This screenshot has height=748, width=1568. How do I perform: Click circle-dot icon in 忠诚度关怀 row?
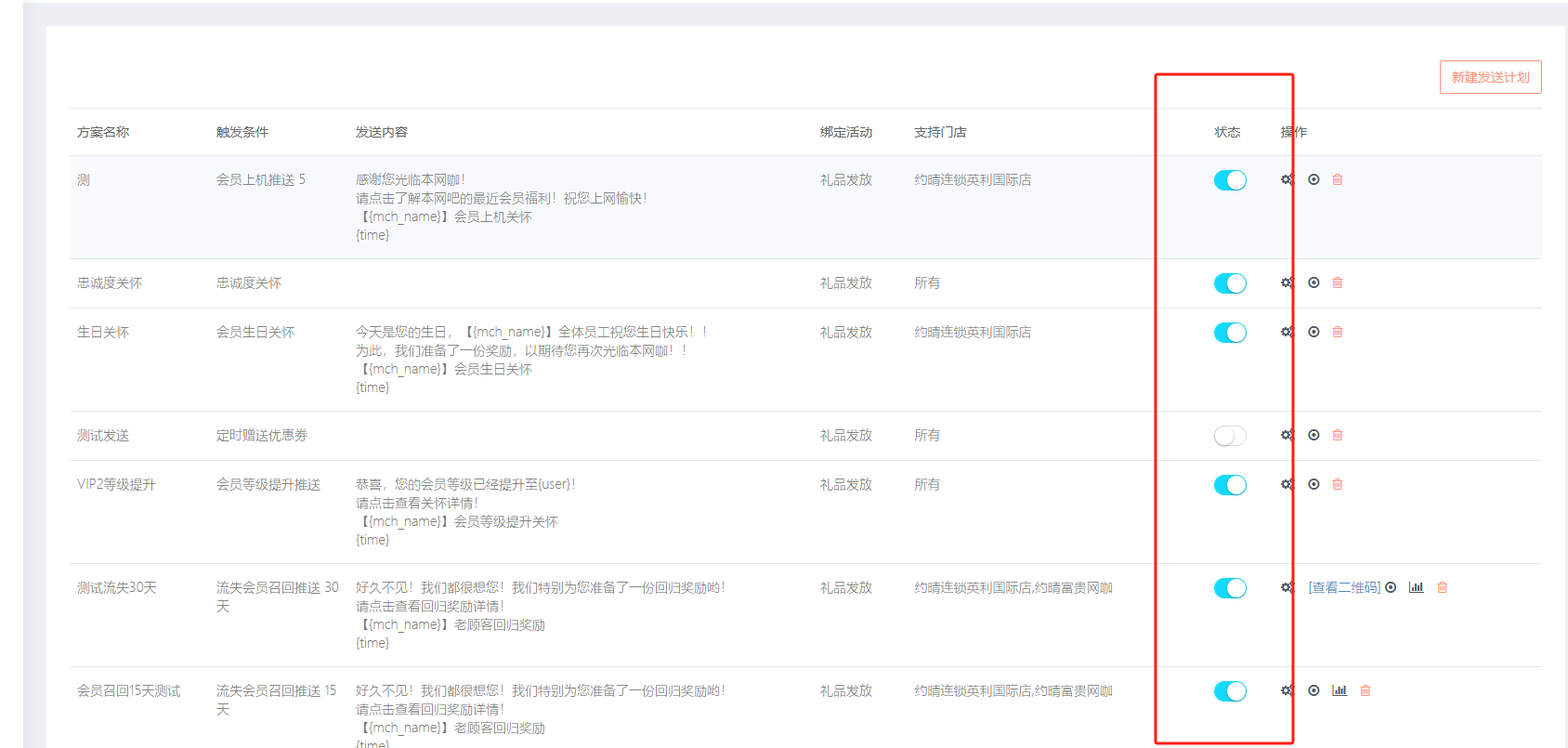point(1313,282)
